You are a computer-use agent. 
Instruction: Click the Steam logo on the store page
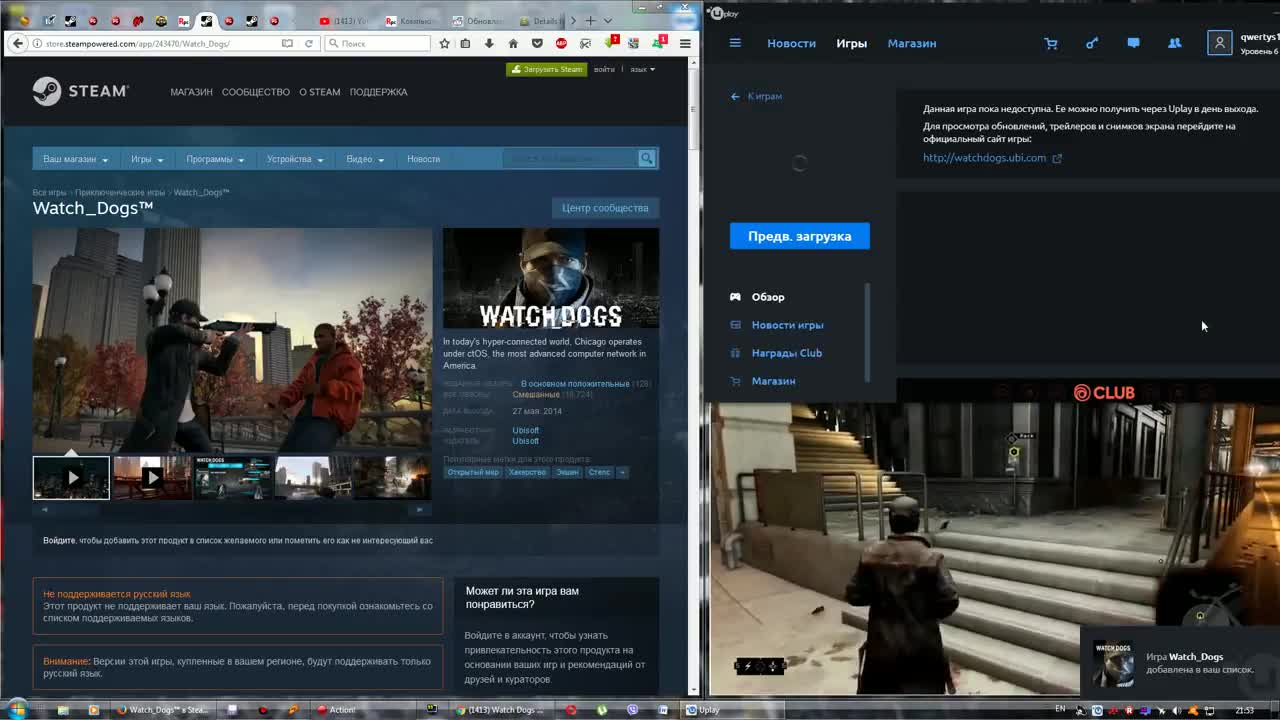click(x=80, y=91)
